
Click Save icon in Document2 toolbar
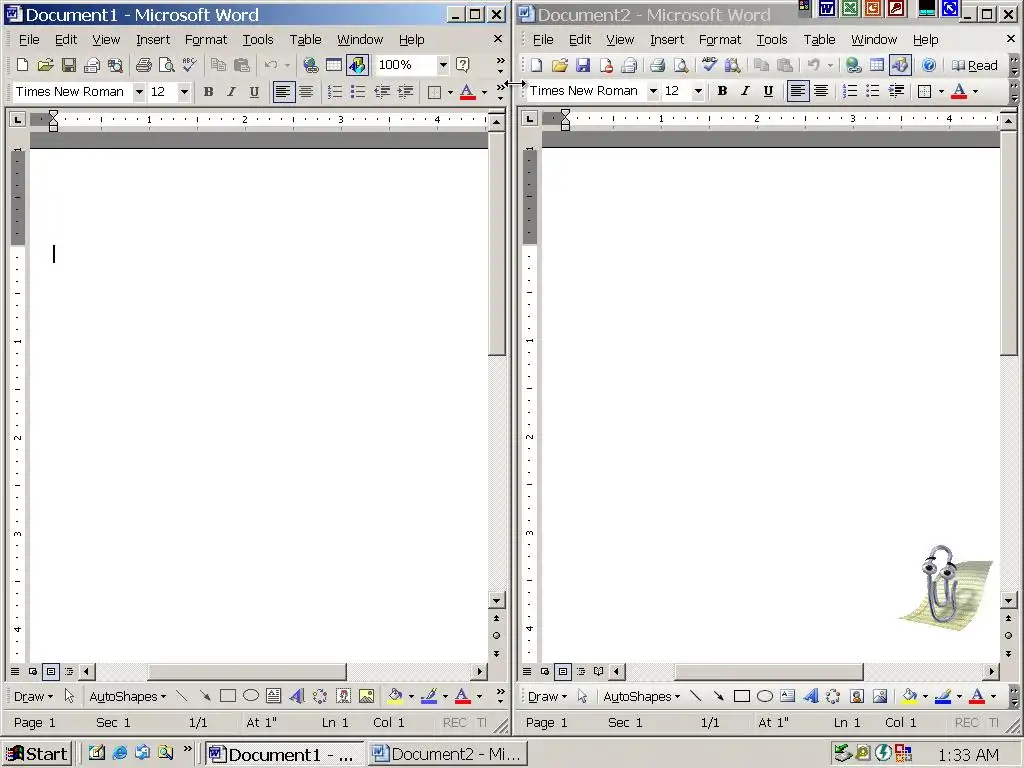pyautogui.click(x=583, y=65)
